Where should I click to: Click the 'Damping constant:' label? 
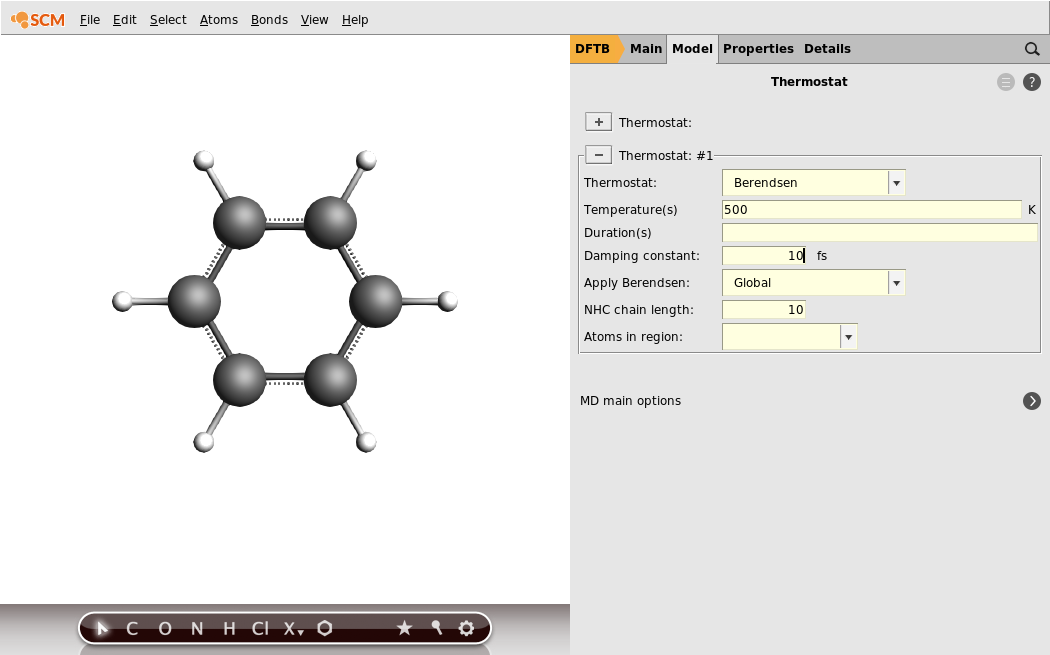642,255
